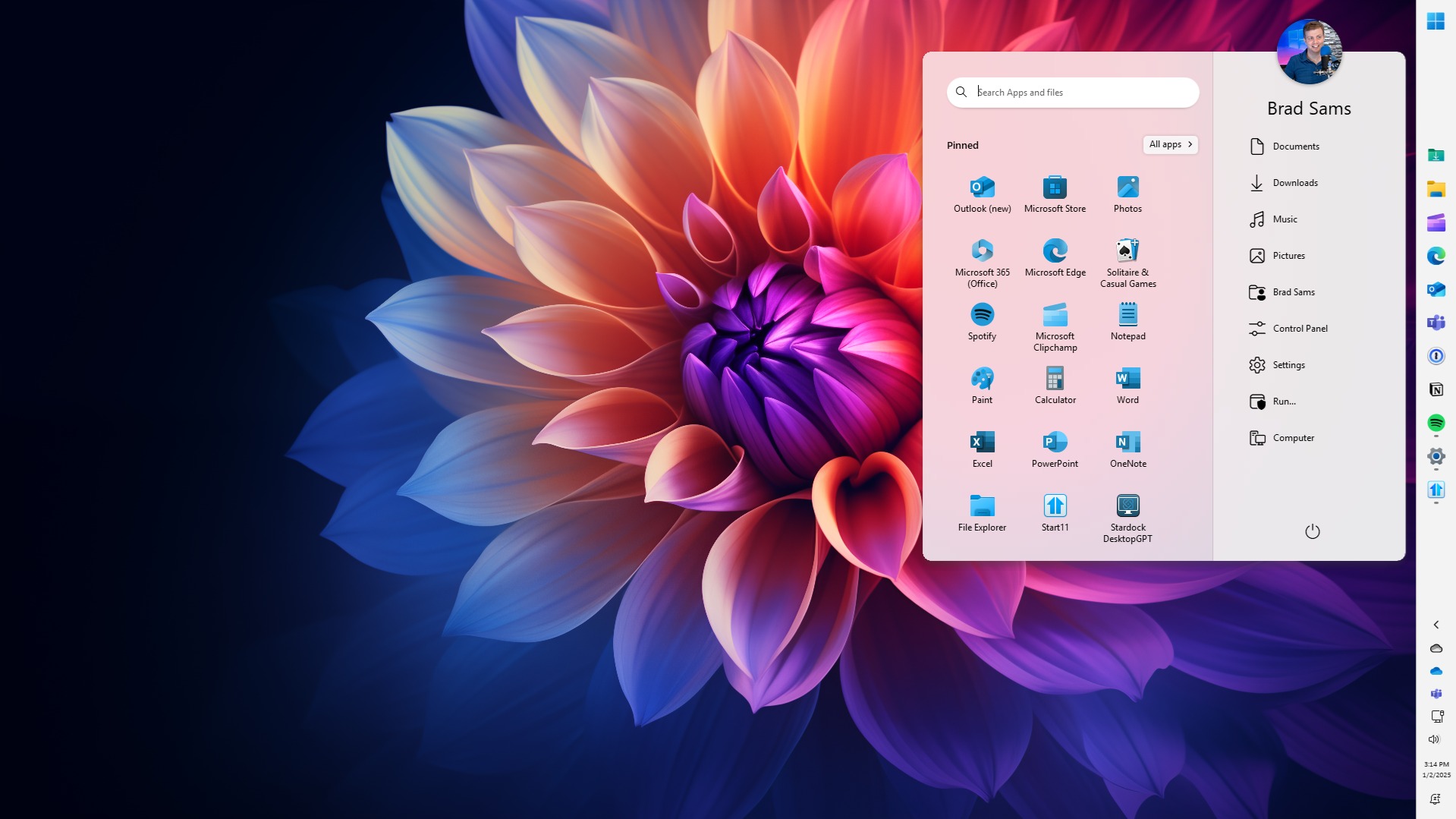
Task: Open Clipchamp from the taskbar
Action: tap(1436, 222)
